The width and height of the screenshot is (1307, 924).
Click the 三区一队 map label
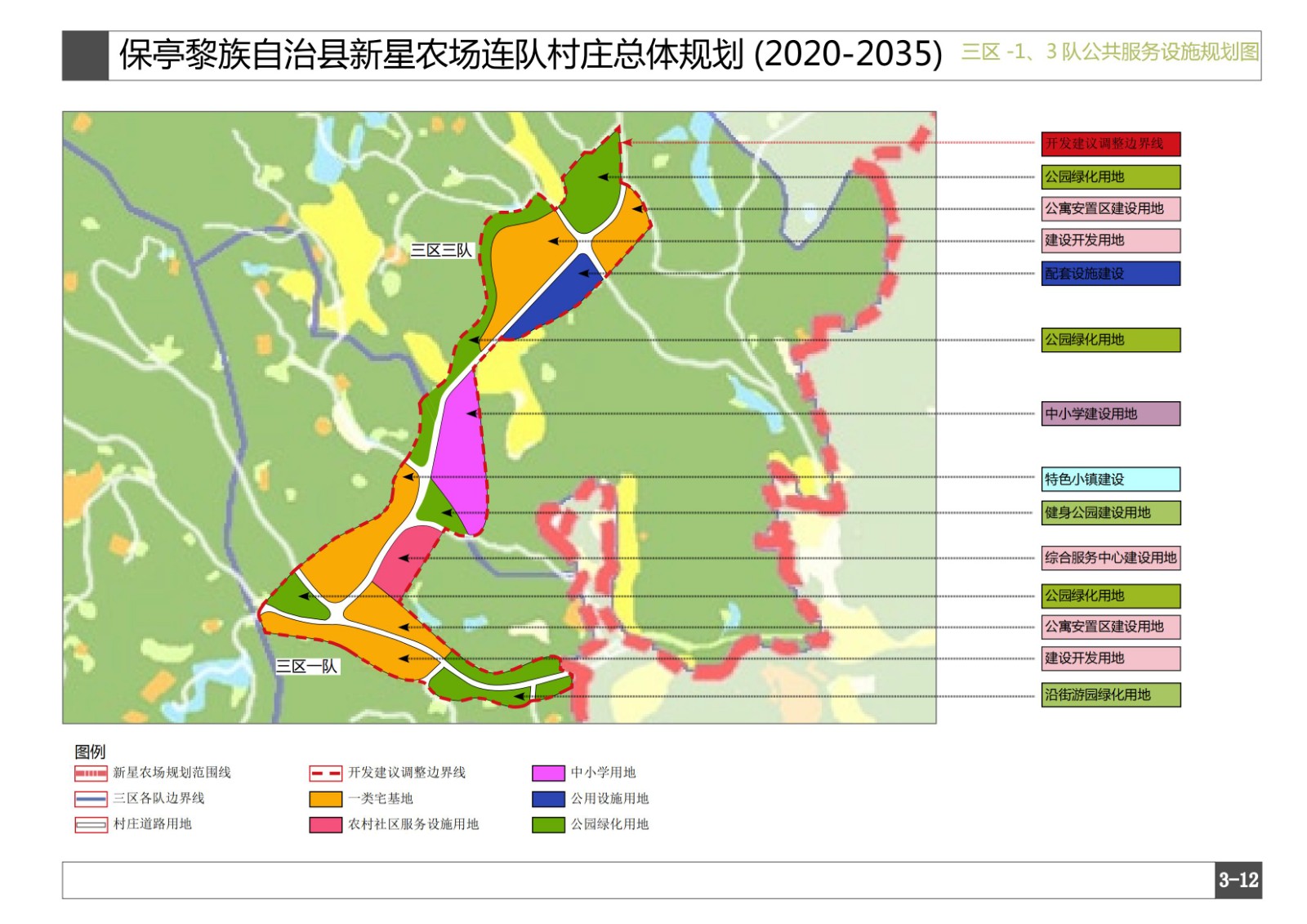(x=306, y=667)
